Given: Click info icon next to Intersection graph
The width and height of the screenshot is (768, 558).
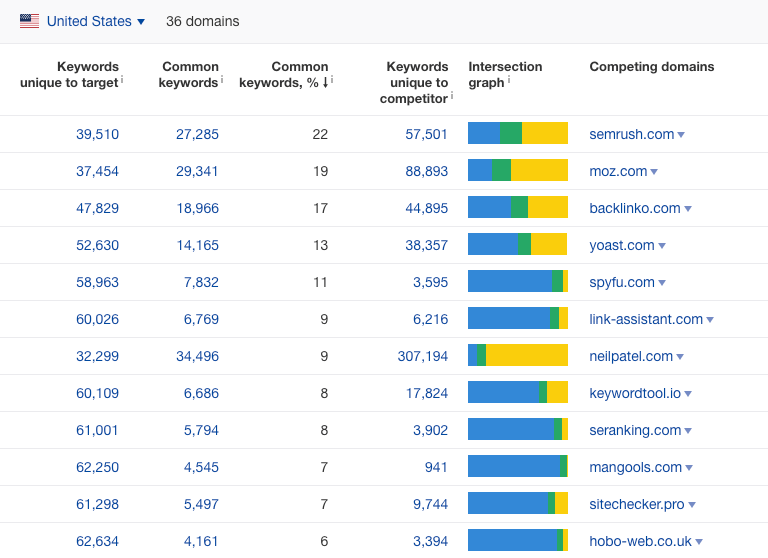Looking at the screenshot, I should coord(508,79).
